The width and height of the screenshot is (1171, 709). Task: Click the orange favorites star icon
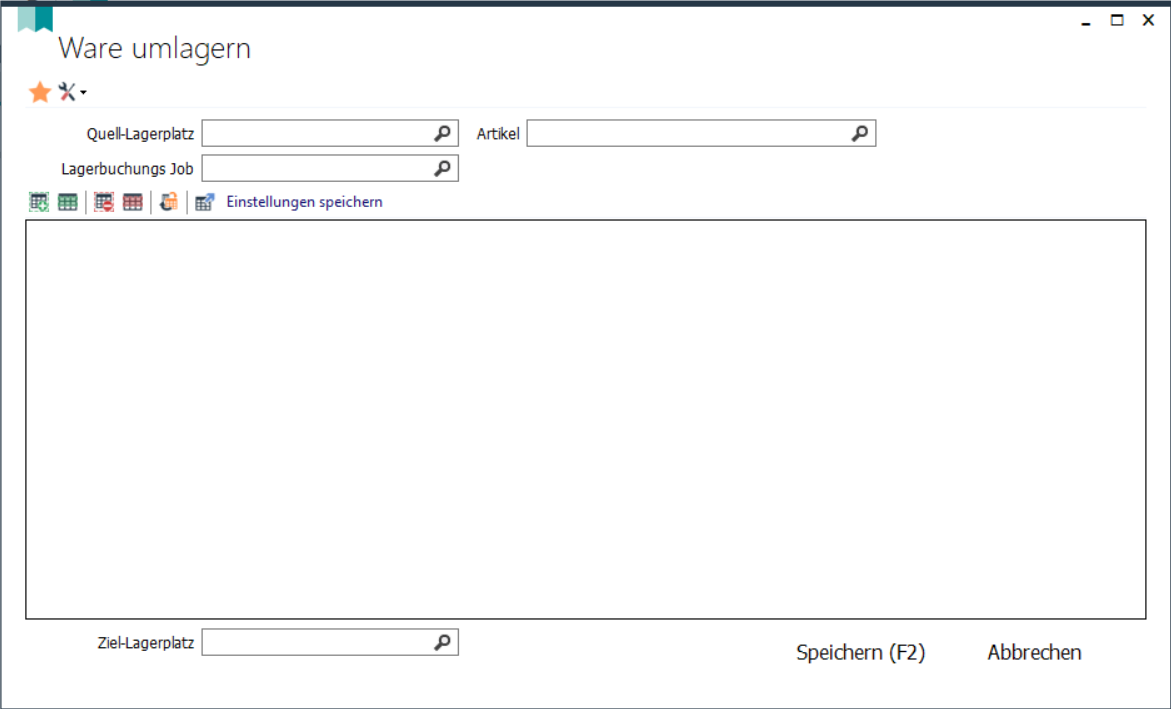(x=40, y=93)
